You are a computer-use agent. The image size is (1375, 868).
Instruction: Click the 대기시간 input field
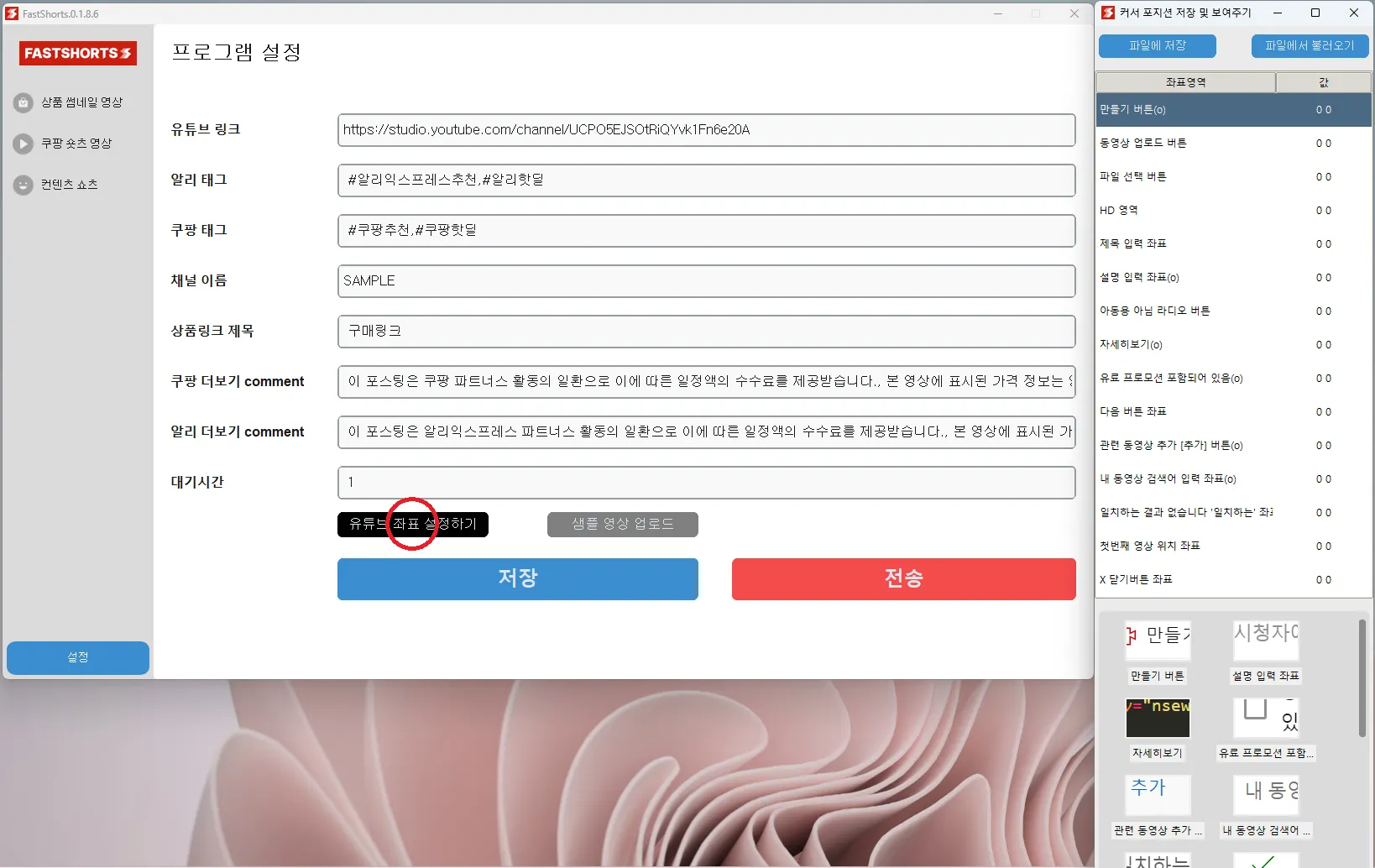pyautogui.click(x=707, y=483)
